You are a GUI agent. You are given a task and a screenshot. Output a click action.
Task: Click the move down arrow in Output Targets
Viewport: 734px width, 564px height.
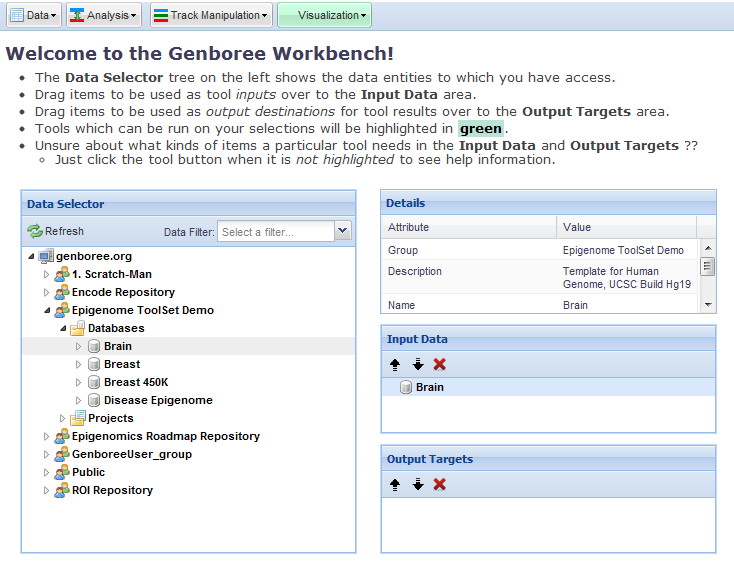coord(417,484)
